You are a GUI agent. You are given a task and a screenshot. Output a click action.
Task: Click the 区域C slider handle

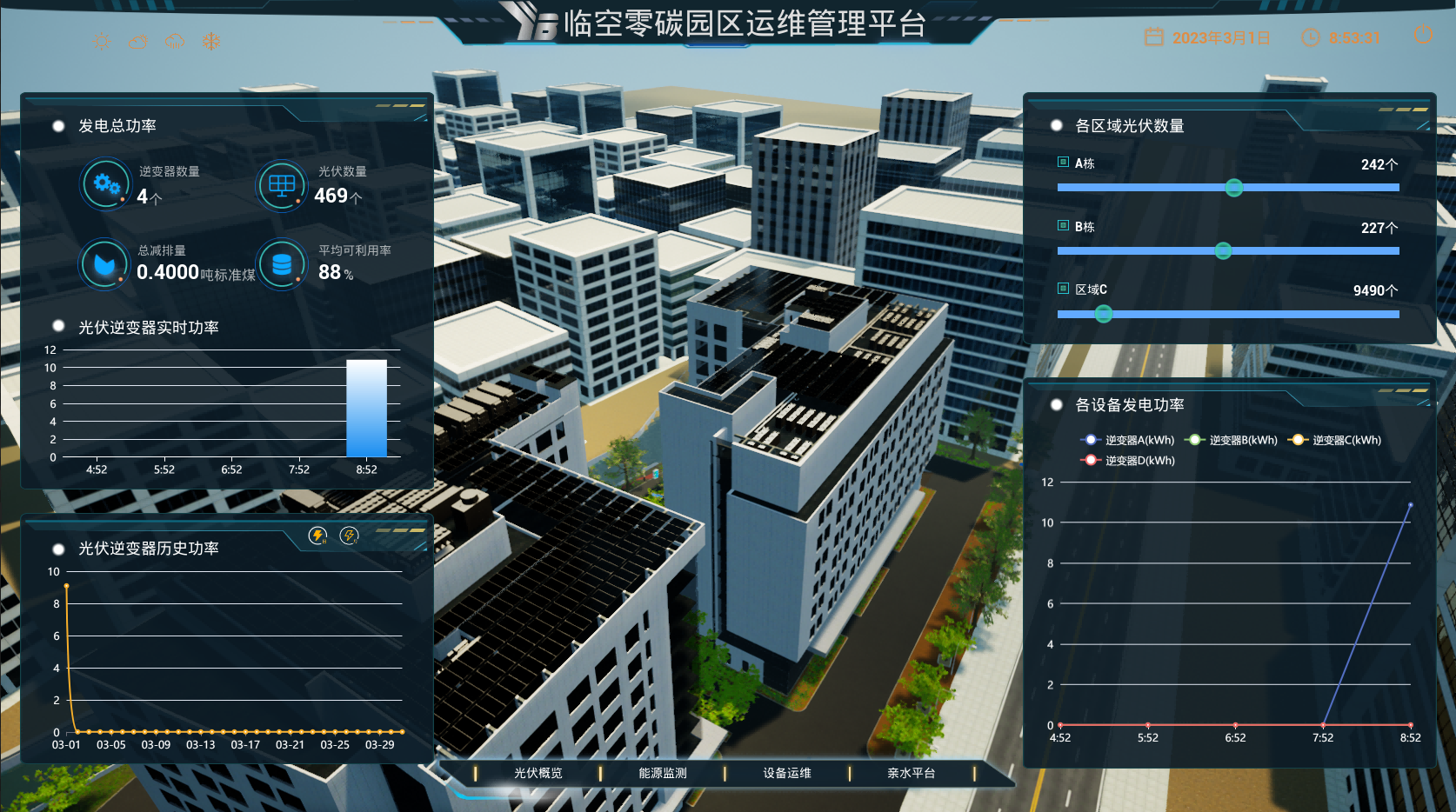coord(1103,314)
